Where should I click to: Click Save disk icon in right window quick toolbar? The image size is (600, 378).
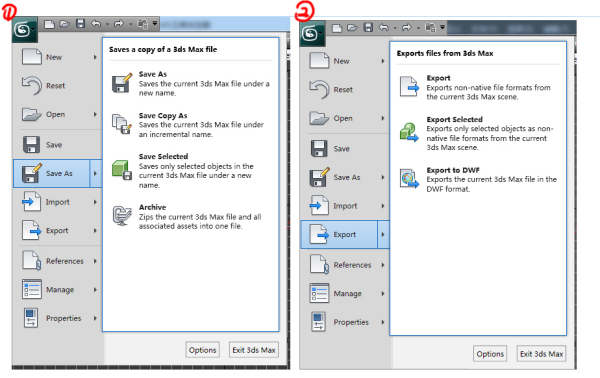click(368, 28)
